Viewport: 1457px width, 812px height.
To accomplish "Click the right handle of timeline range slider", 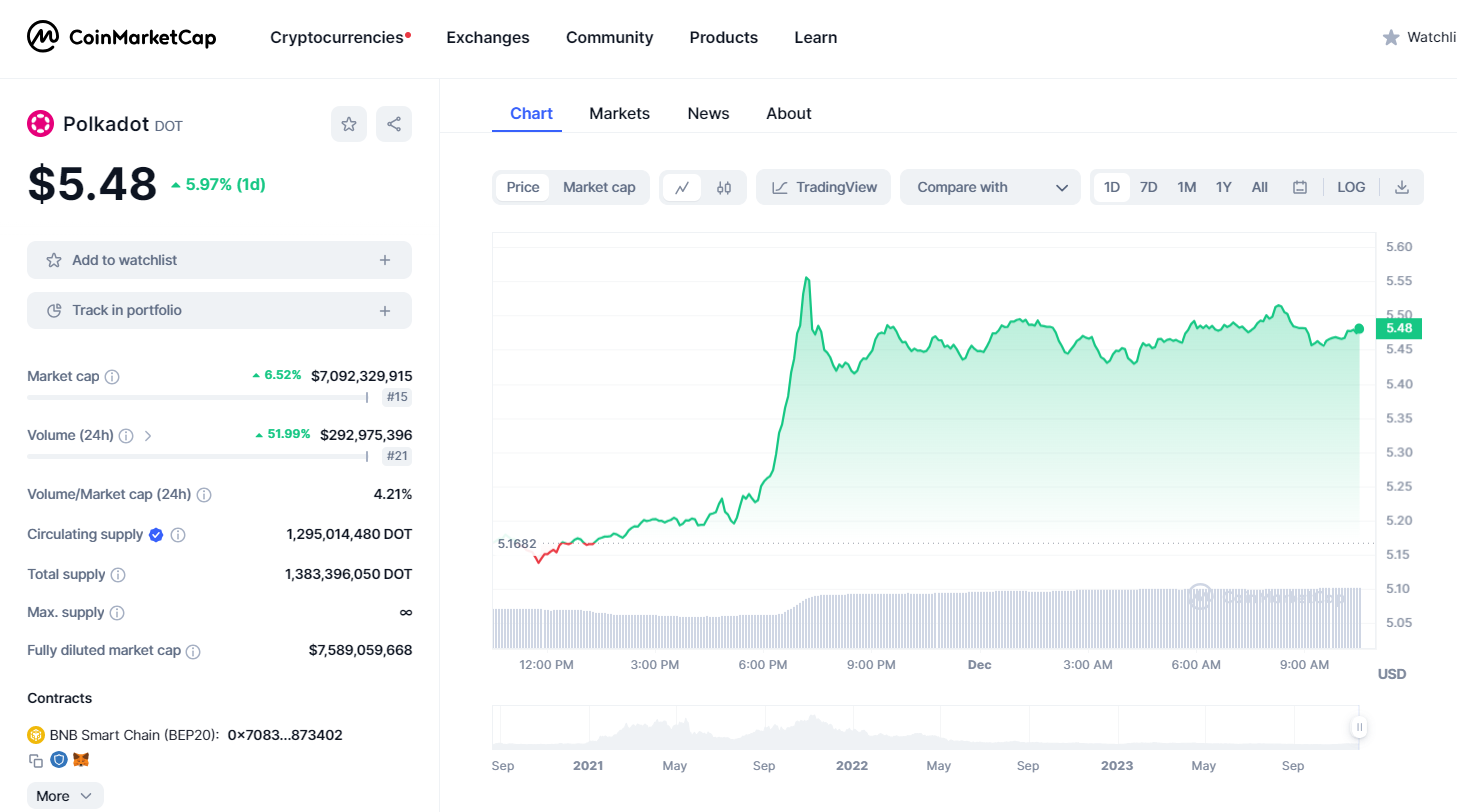I will [1359, 727].
